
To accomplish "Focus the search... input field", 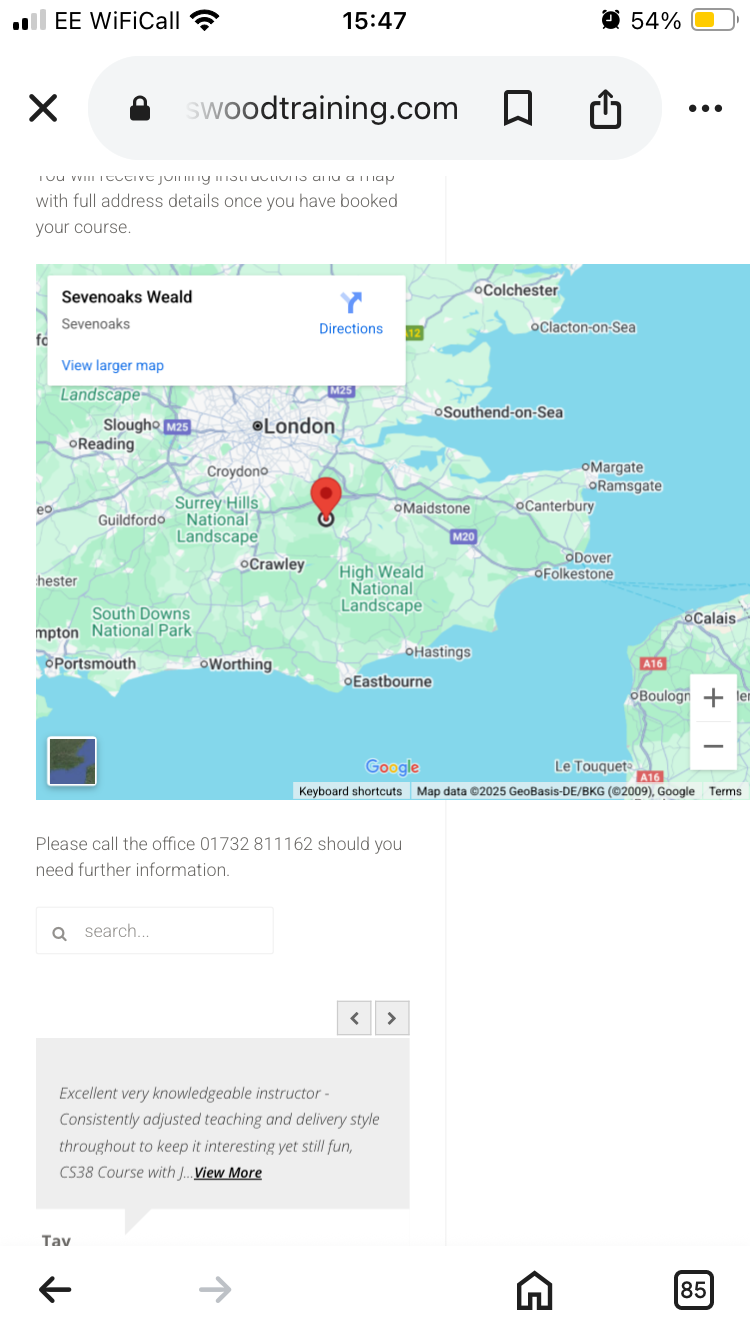I will (155, 931).
